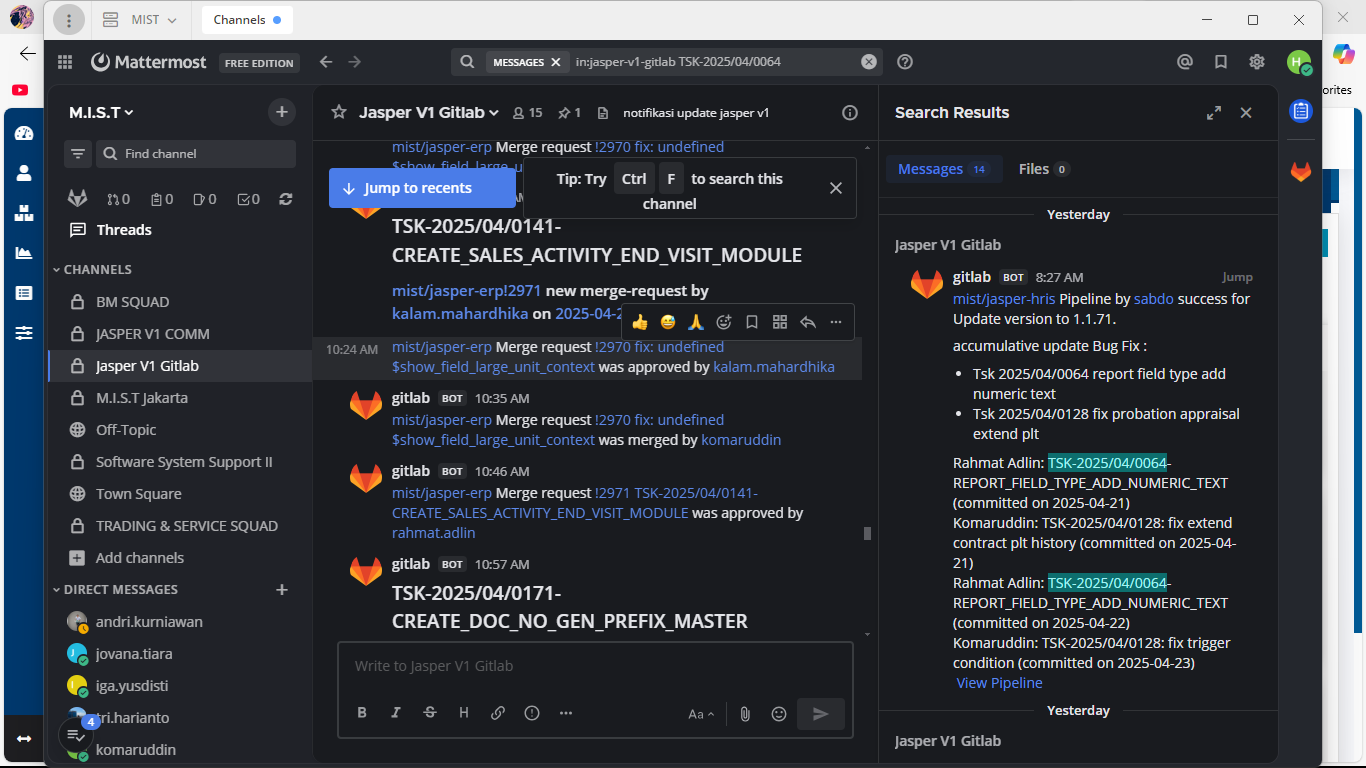Open the M.I.S.T team menu dropdown
This screenshot has height=768, width=1366.
[x=101, y=113]
